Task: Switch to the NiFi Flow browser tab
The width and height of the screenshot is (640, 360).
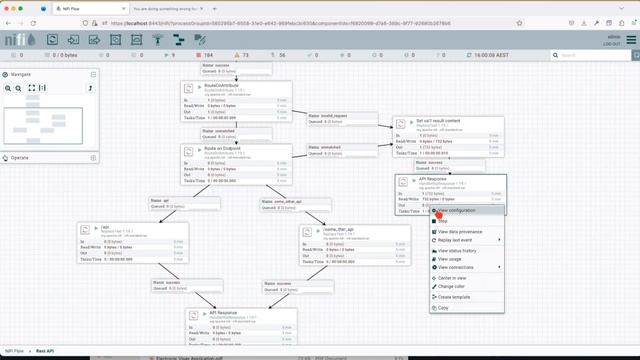Action: tap(90, 9)
